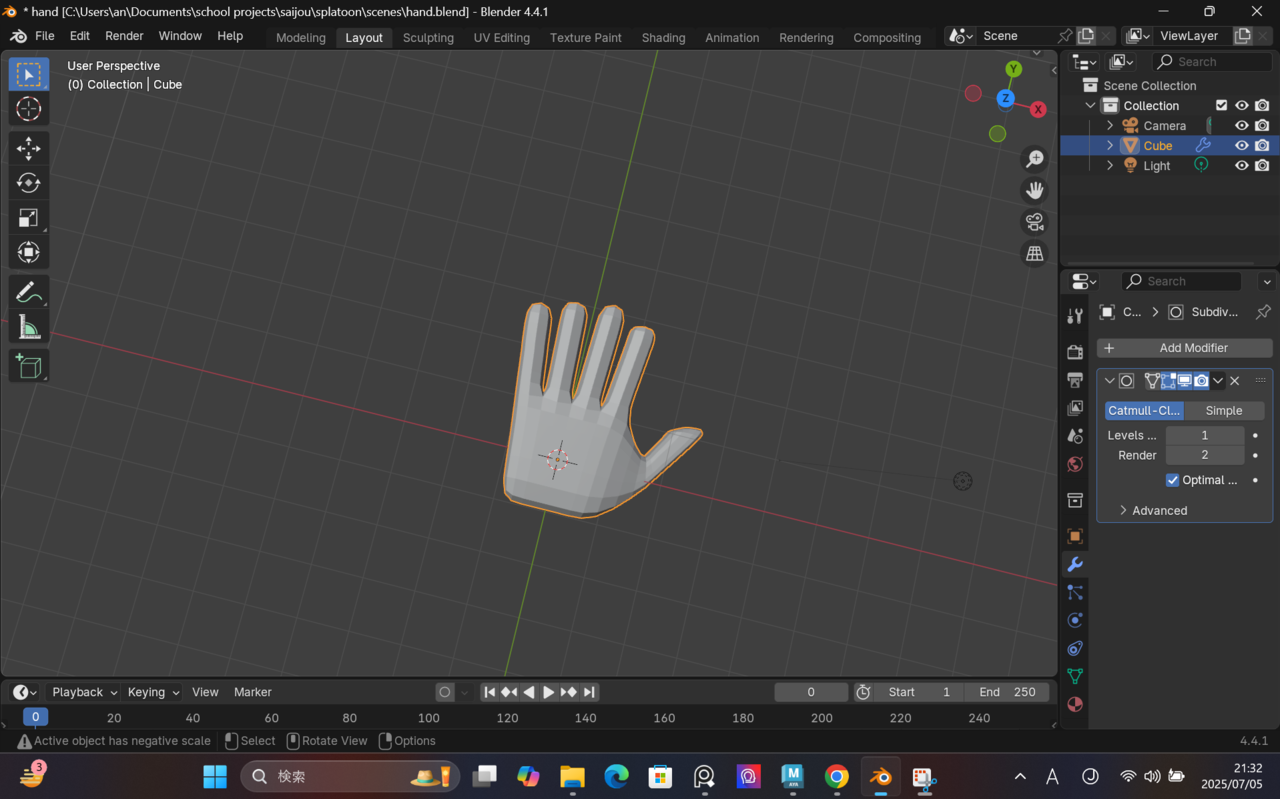Image resolution: width=1280 pixels, height=799 pixels.
Task: Select the Select Box tool
Action: (x=29, y=75)
